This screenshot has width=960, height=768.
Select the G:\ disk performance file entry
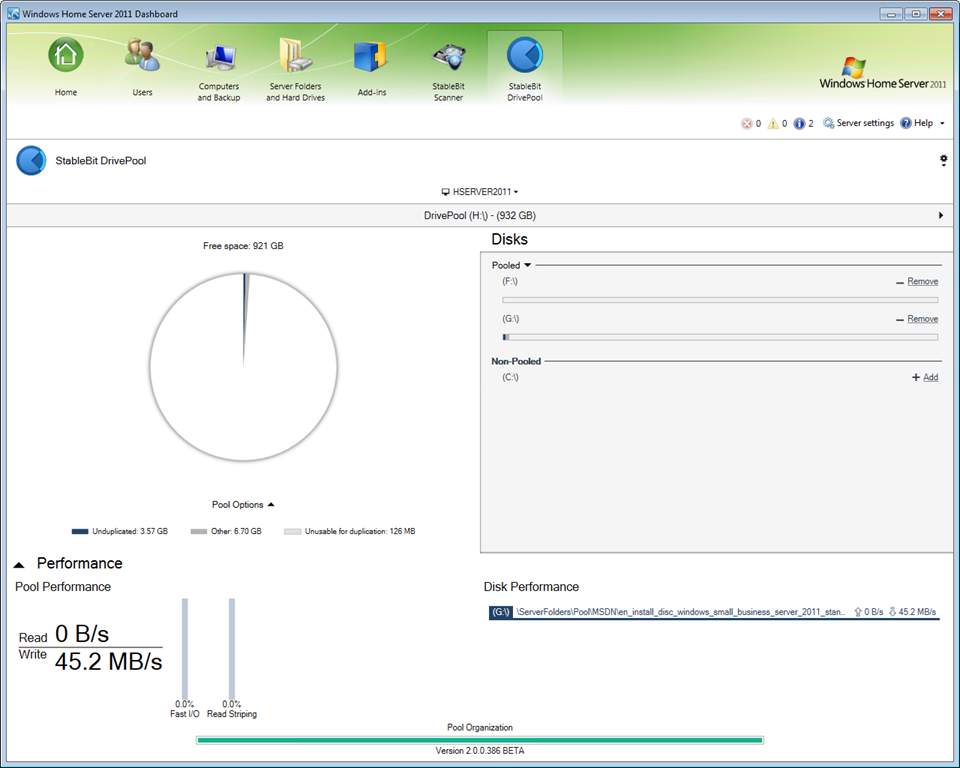pos(714,612)
